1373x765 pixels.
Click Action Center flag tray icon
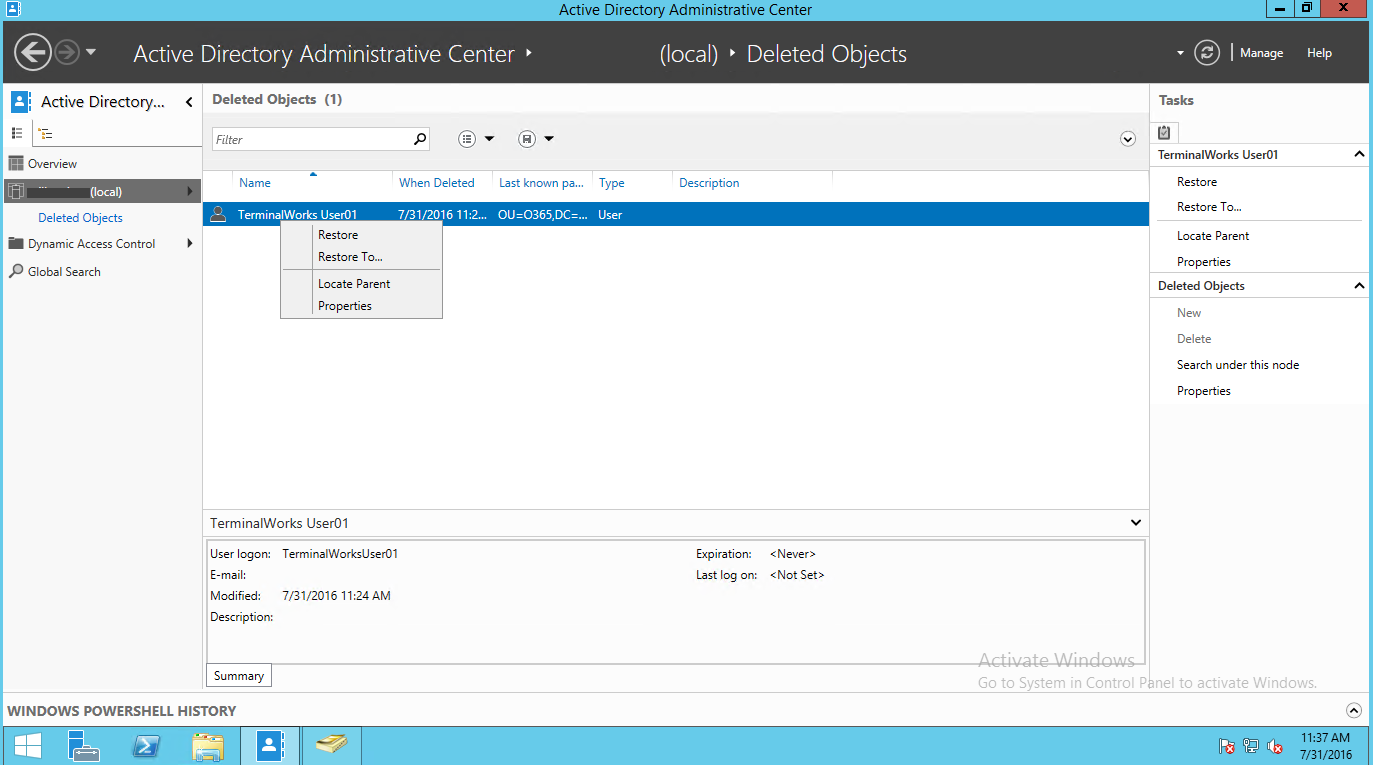[1226, 747]
